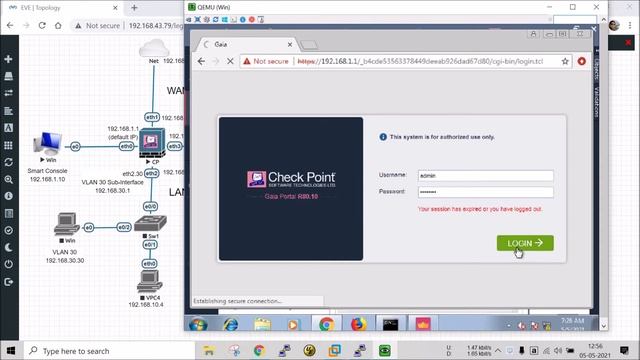Screen dimensions: 640x360
Task: Click settings gear icon in QEMU toolbar
Action: click(207, 19)
